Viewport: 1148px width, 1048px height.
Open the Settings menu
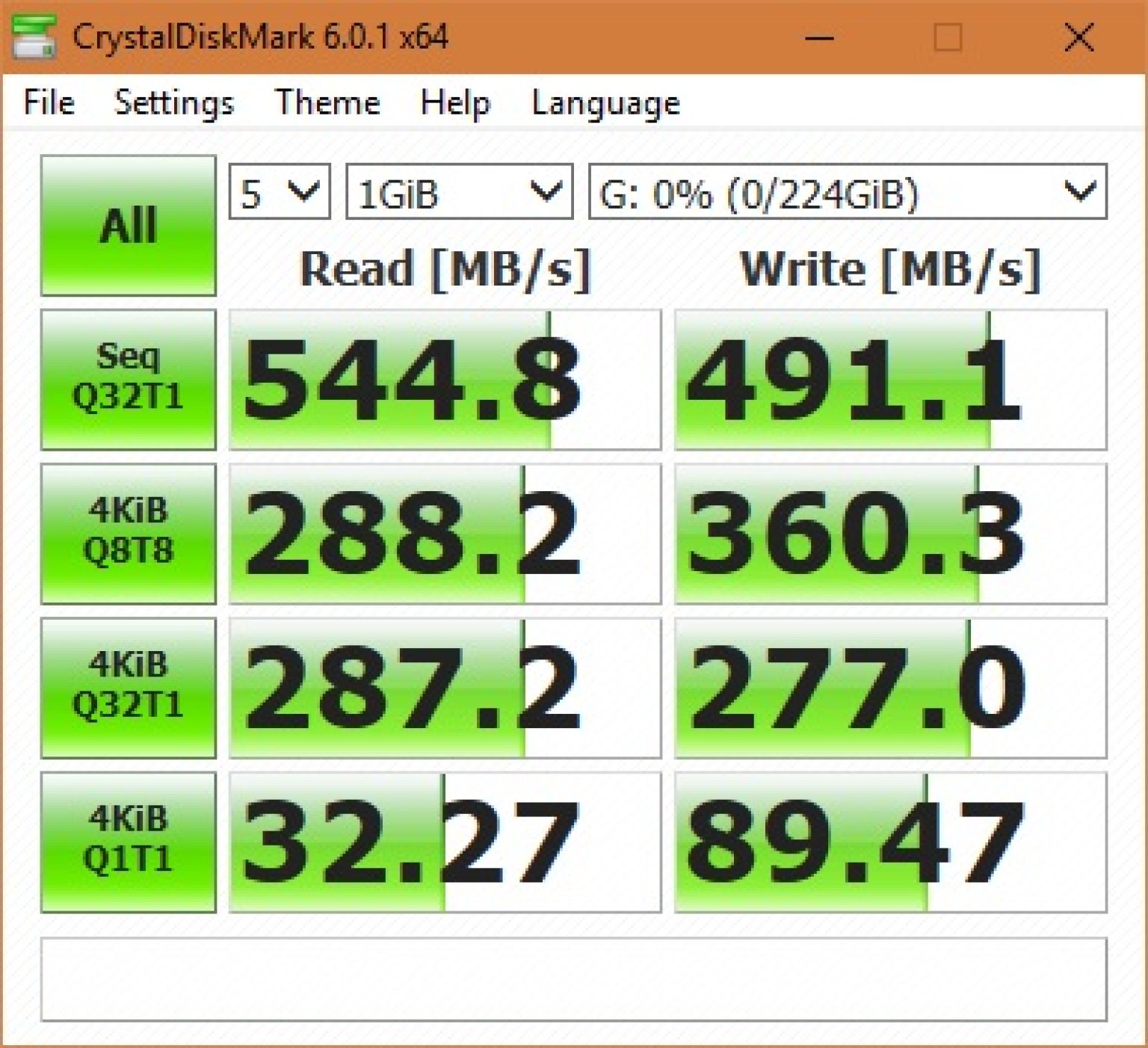174,102
